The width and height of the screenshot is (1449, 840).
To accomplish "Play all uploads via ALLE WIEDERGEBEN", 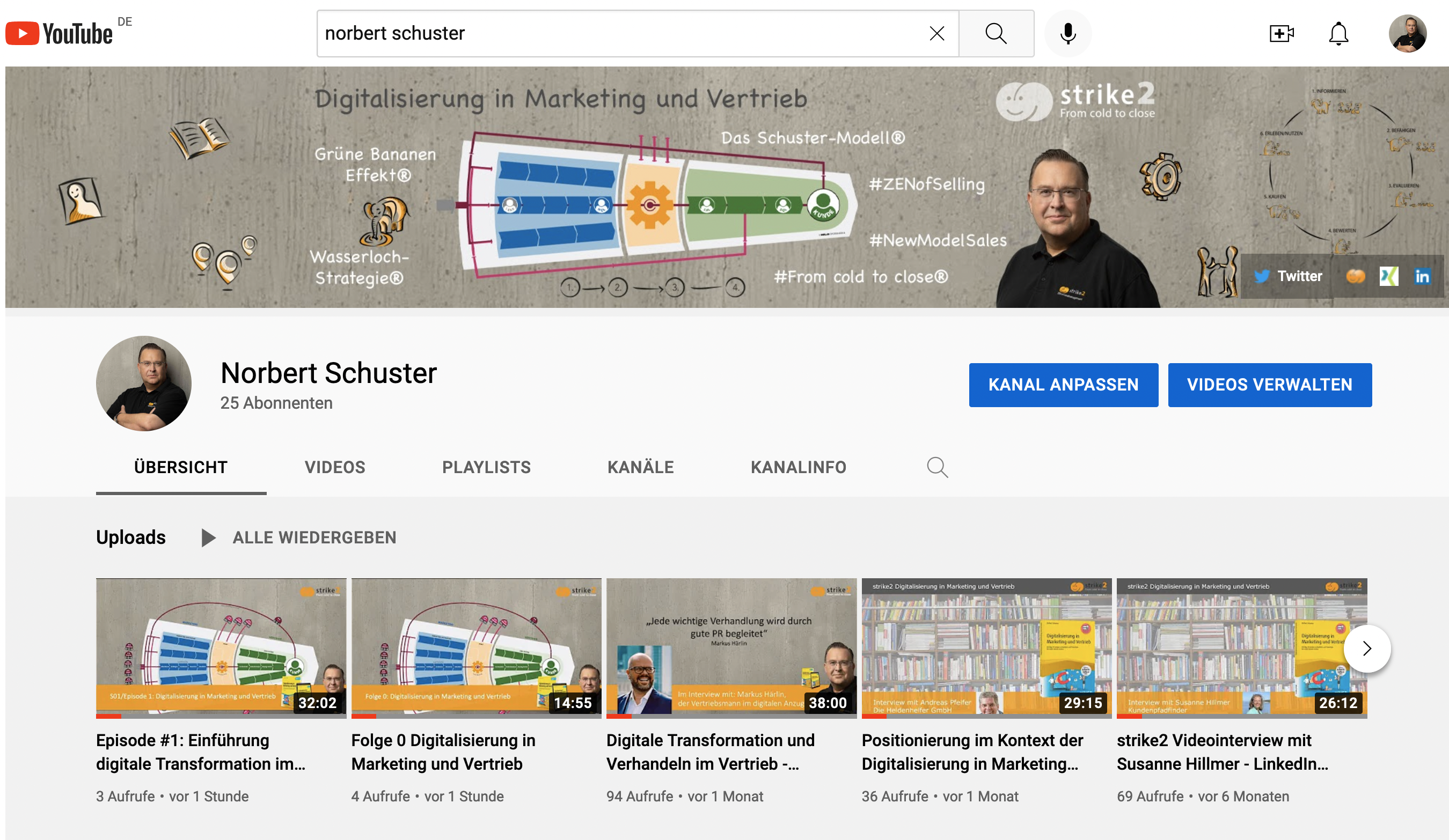I will point(298,538).
